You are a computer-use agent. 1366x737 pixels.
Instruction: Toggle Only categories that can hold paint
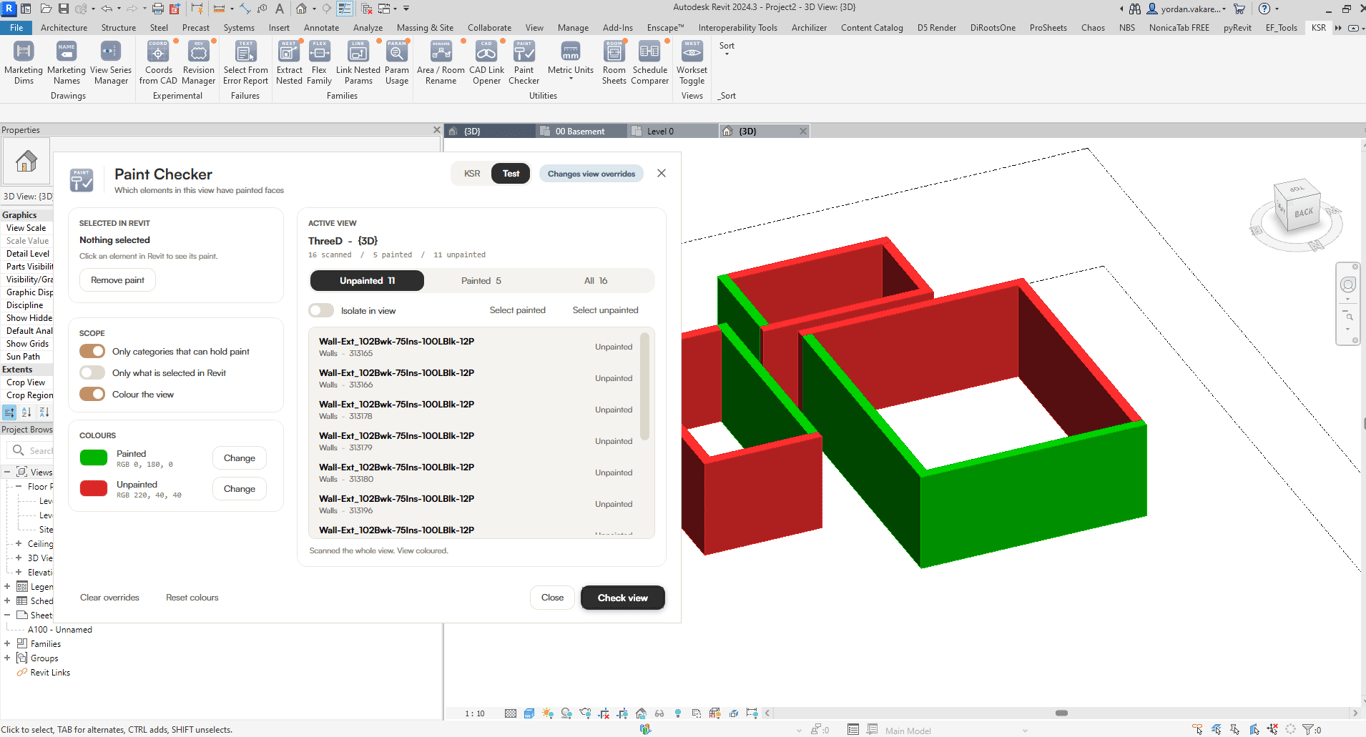point(92,351)
